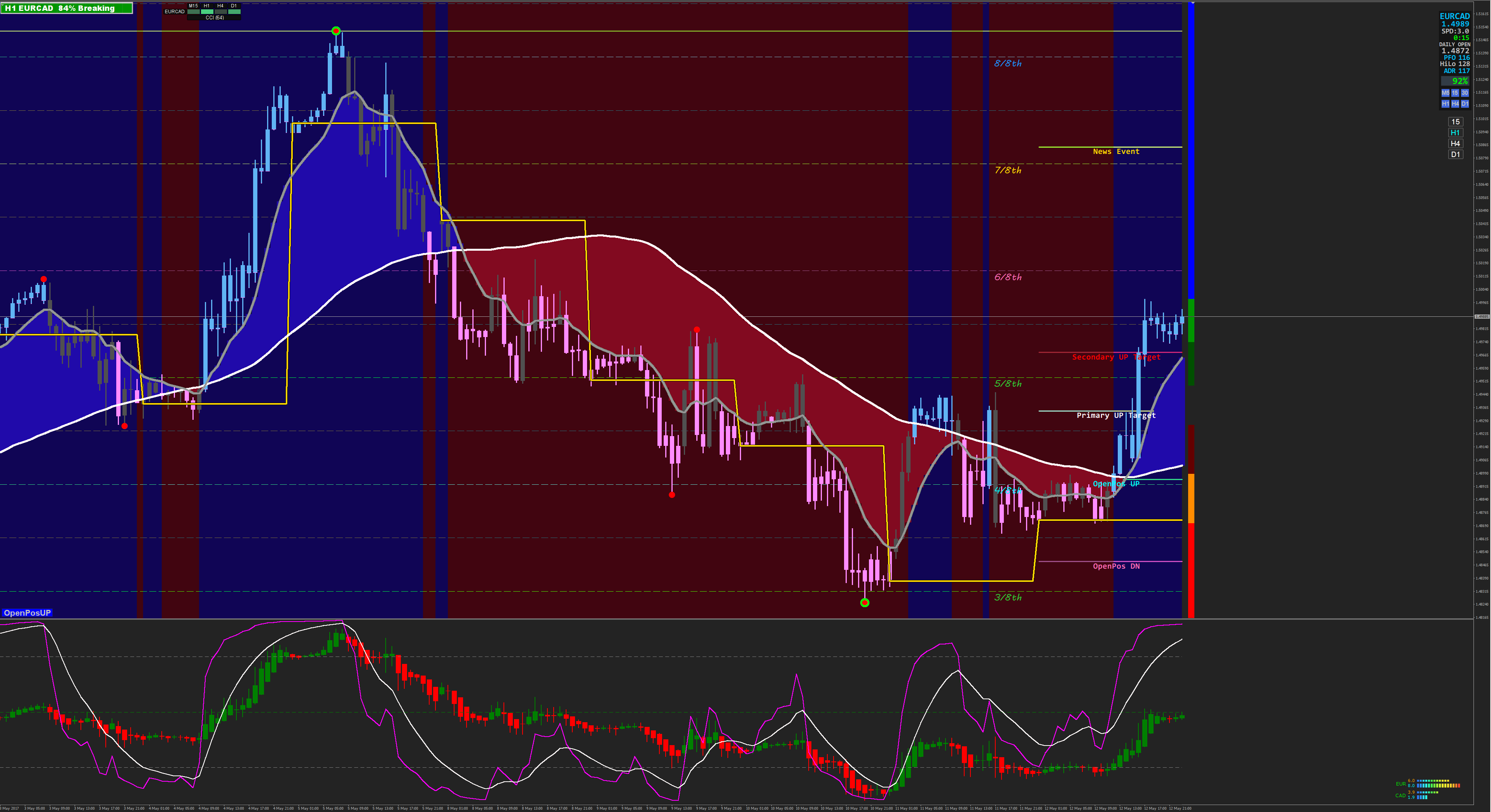This screenshot has width=1491, height=812.
Task: Click the red dot above left price peak
Action: (44, 279)
